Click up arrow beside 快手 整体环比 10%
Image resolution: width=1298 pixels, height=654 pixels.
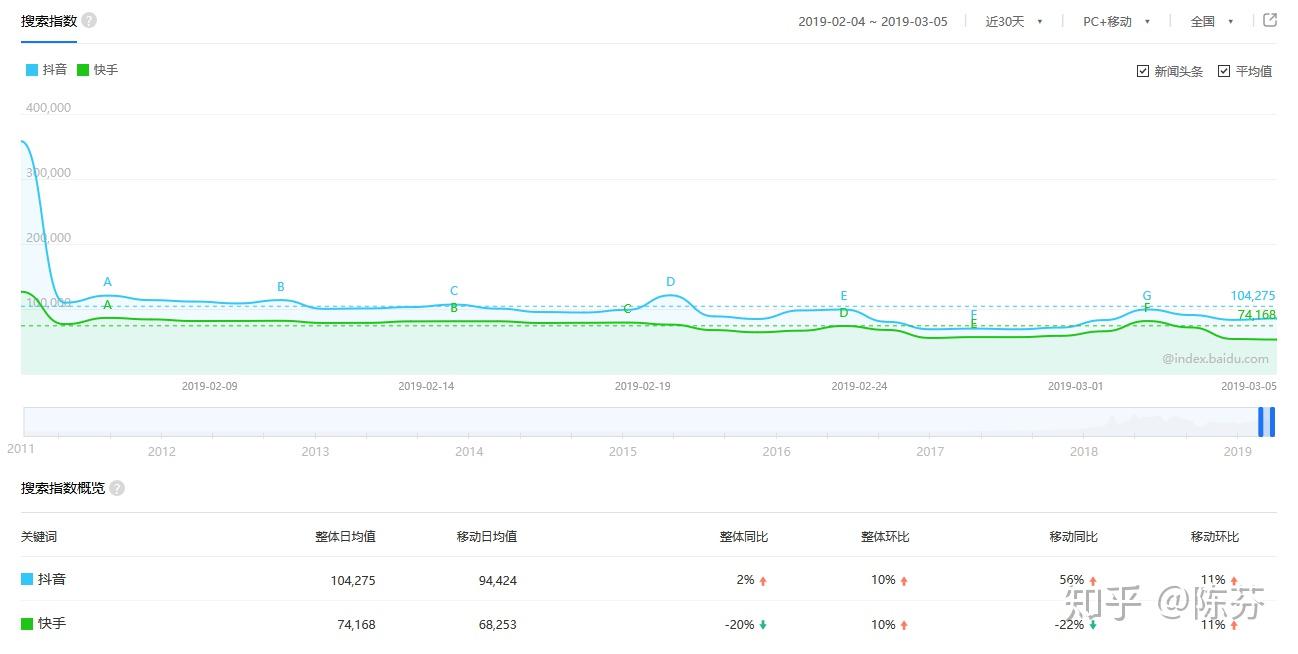[x=904, y=625]
